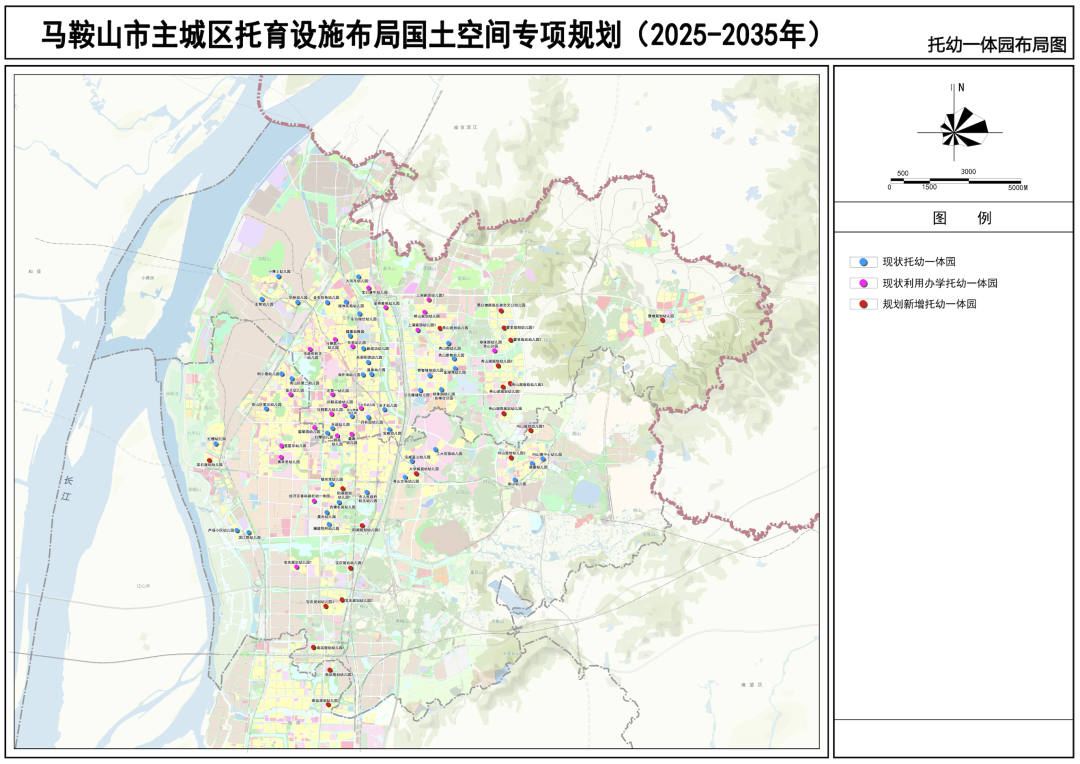
Task: Select legend label 规划新增托幼一体园
Action: tap(929, 304)
